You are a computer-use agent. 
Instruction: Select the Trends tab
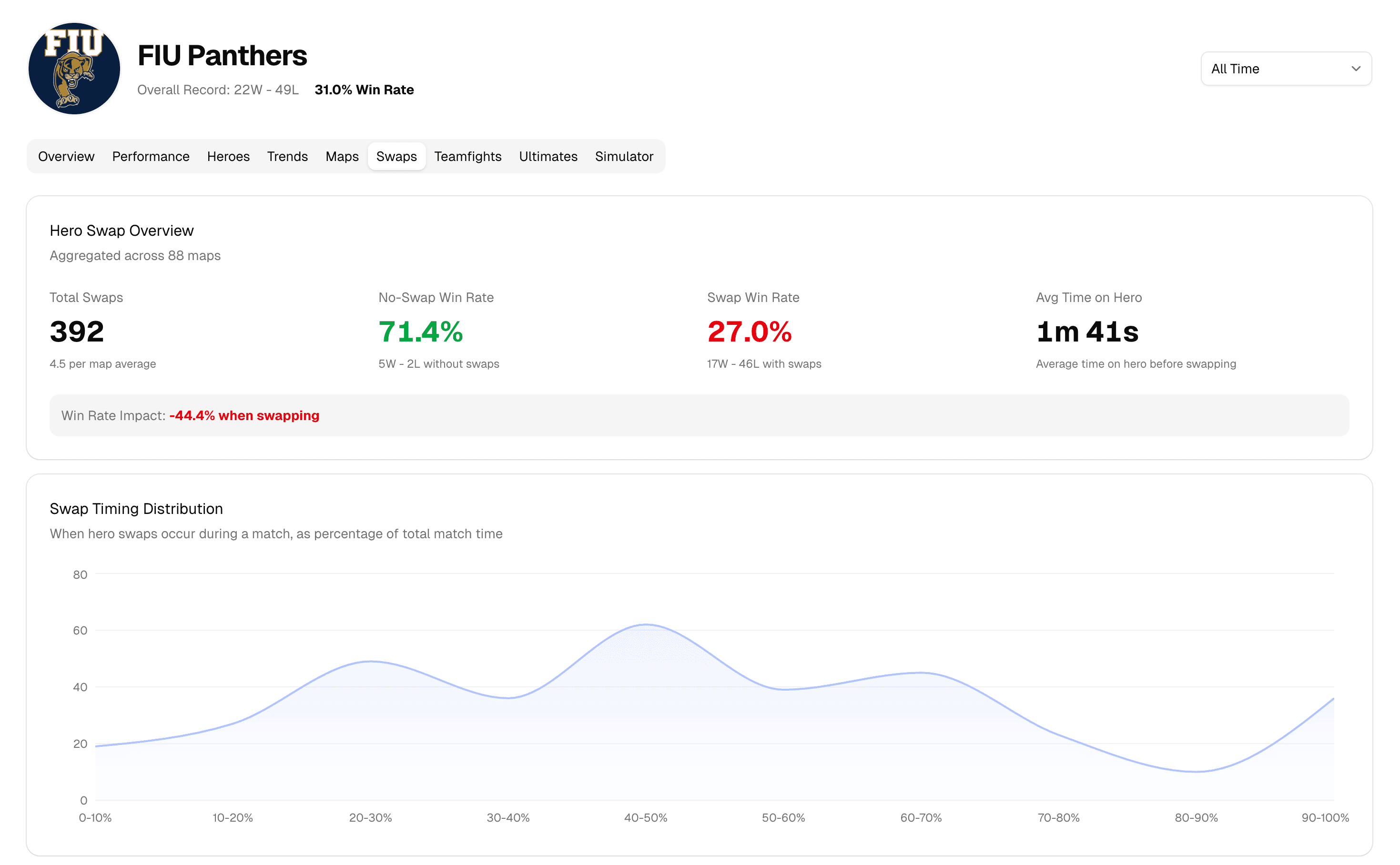[x=287, y=156]
